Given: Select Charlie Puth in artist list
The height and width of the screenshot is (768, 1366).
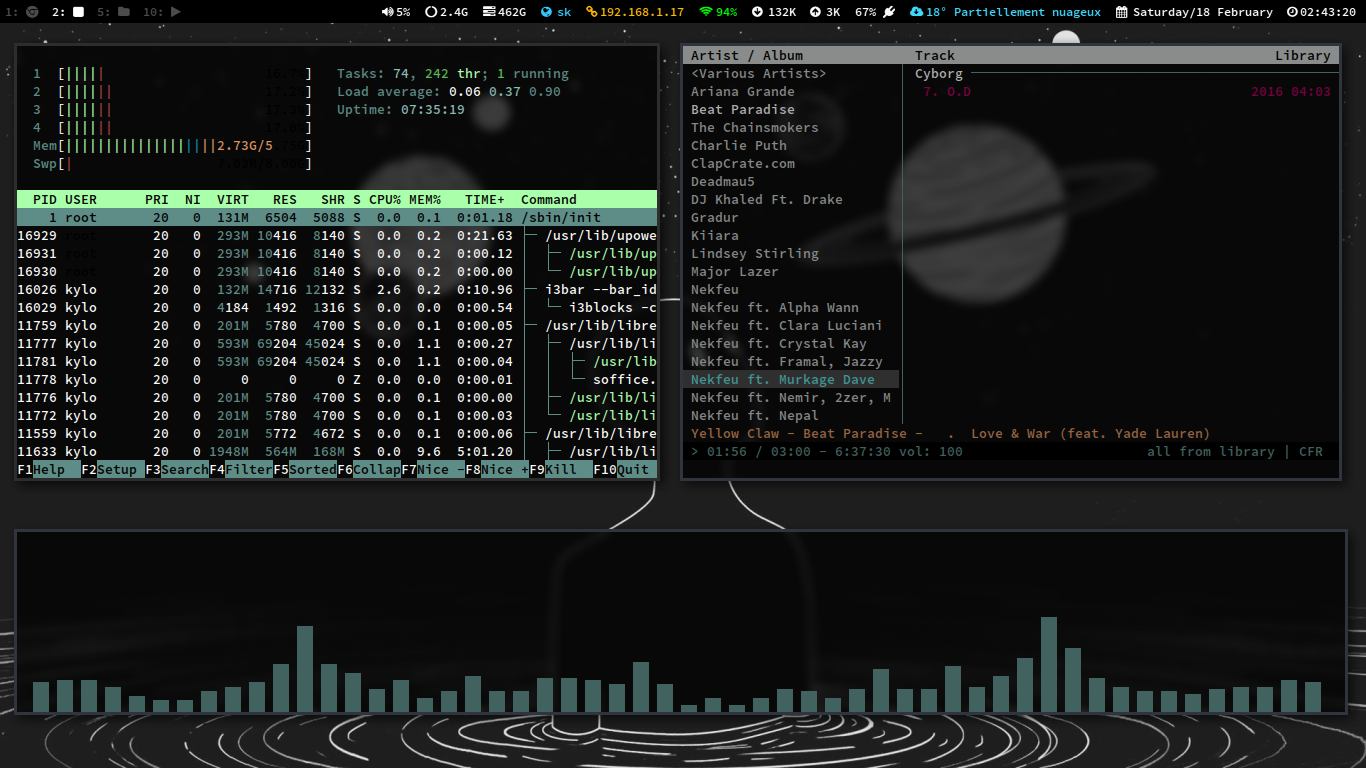Looking at the screenshot, I should coord(739,145).
